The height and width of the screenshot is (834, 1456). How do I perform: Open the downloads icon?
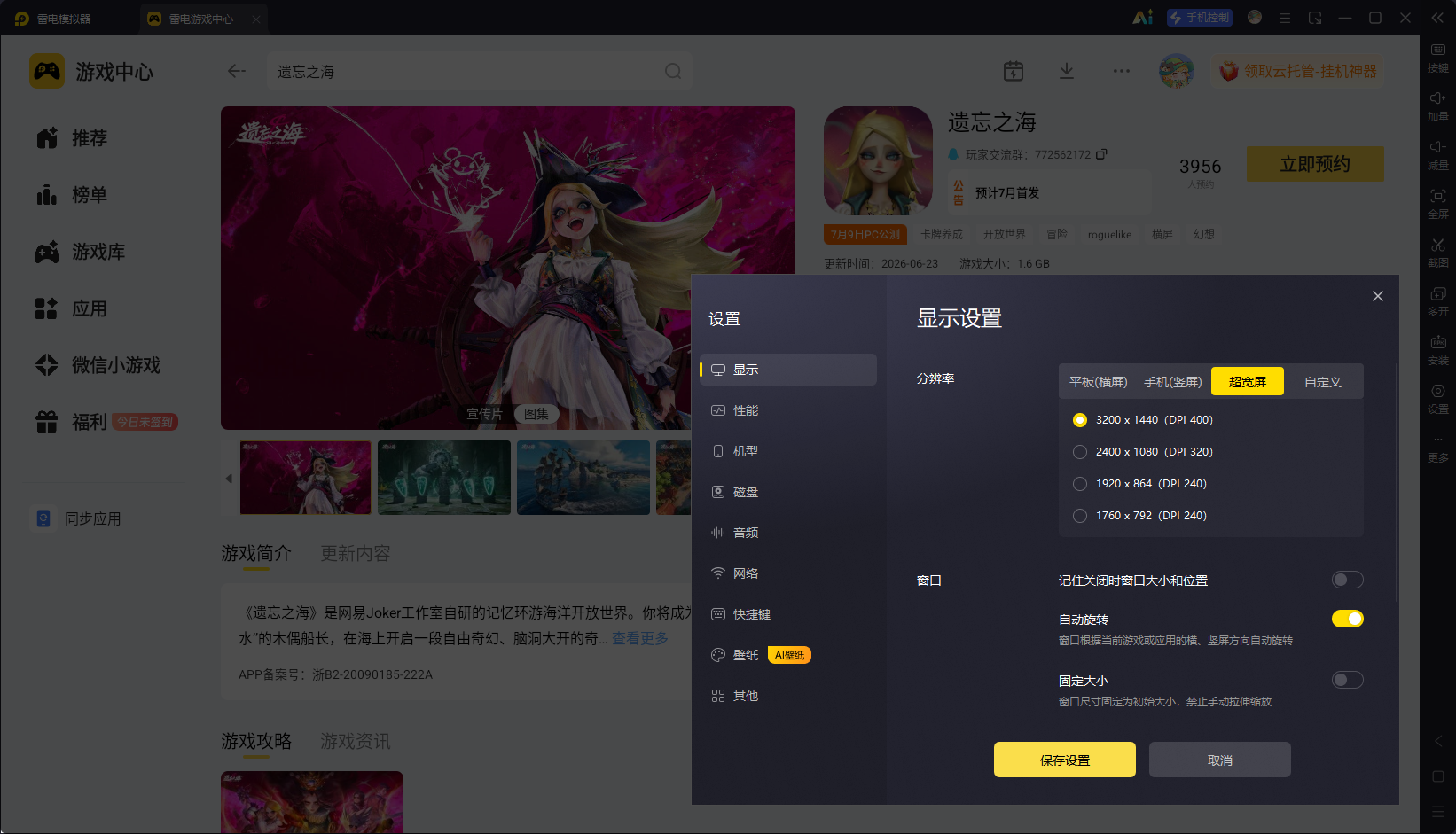tap(1067, 71)
